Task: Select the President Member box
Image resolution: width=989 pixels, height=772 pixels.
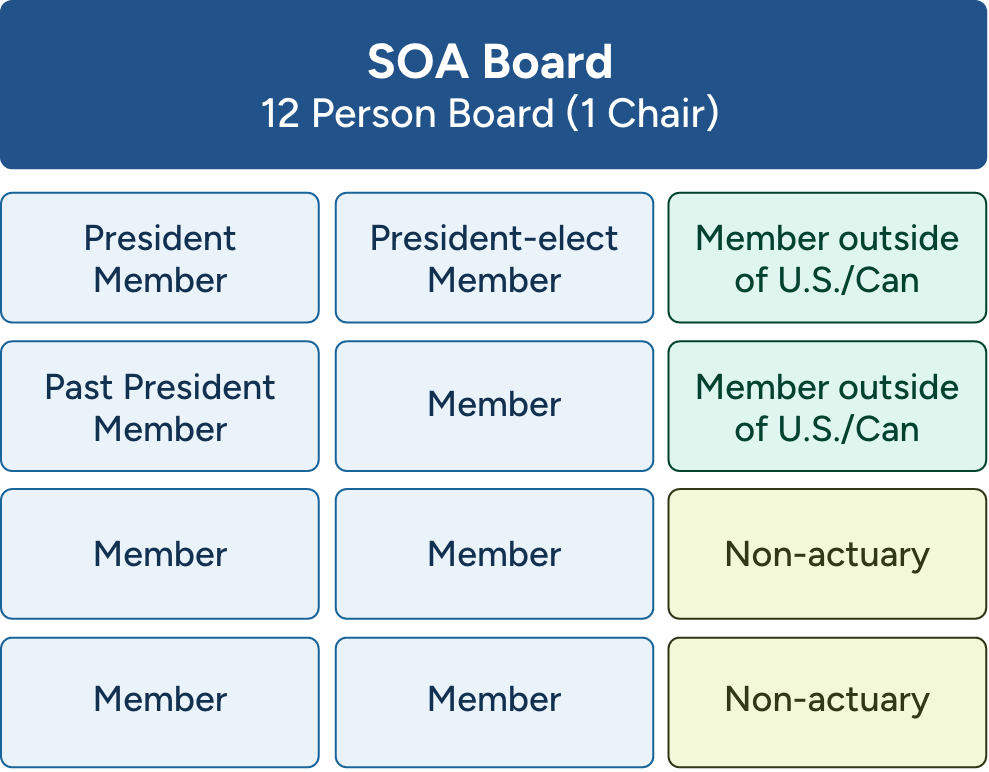Action: click(x=160, y=258)
